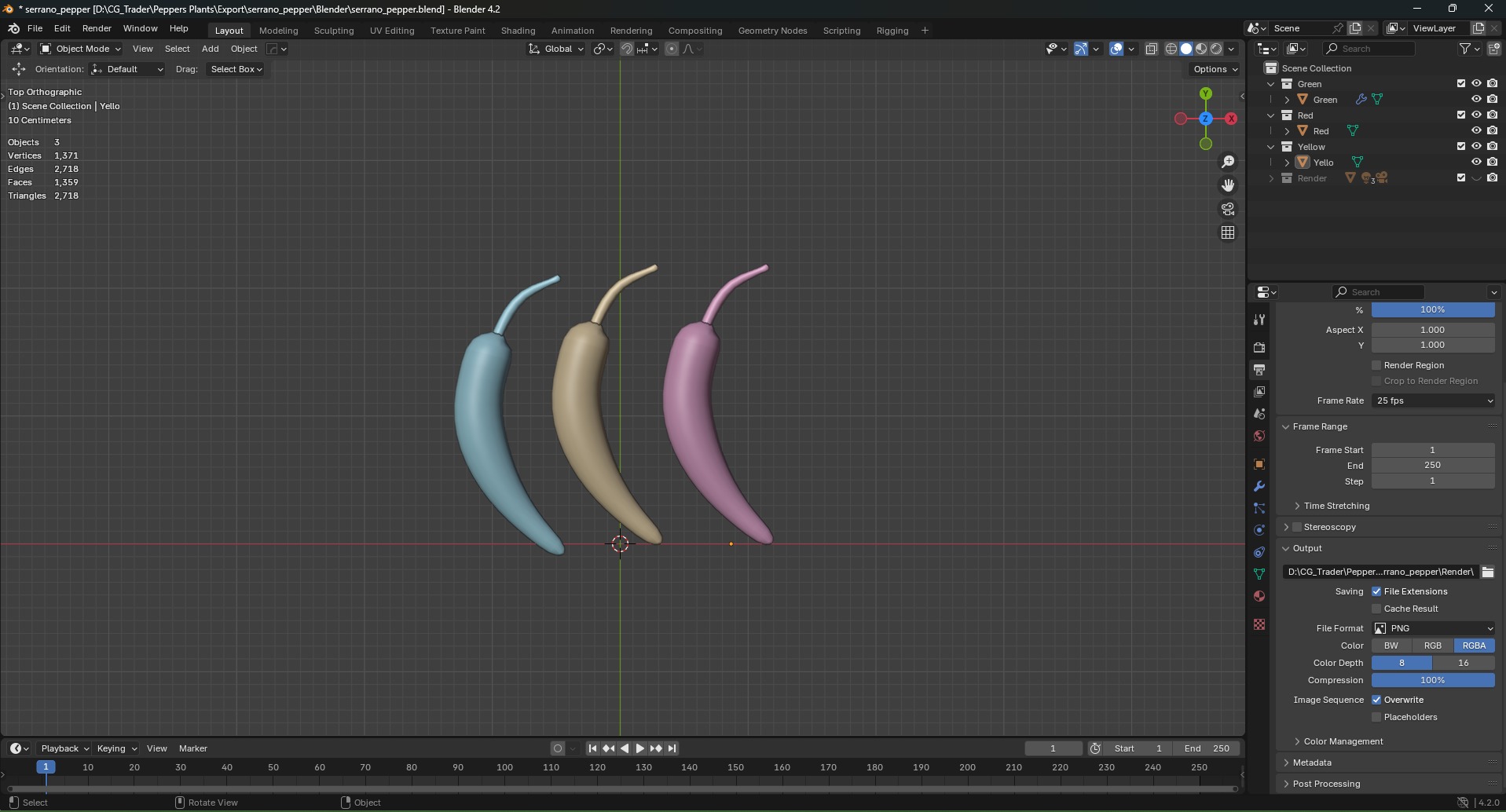
Task: Click the Green object's modifier wrench icon
Action: [1361, 100]
